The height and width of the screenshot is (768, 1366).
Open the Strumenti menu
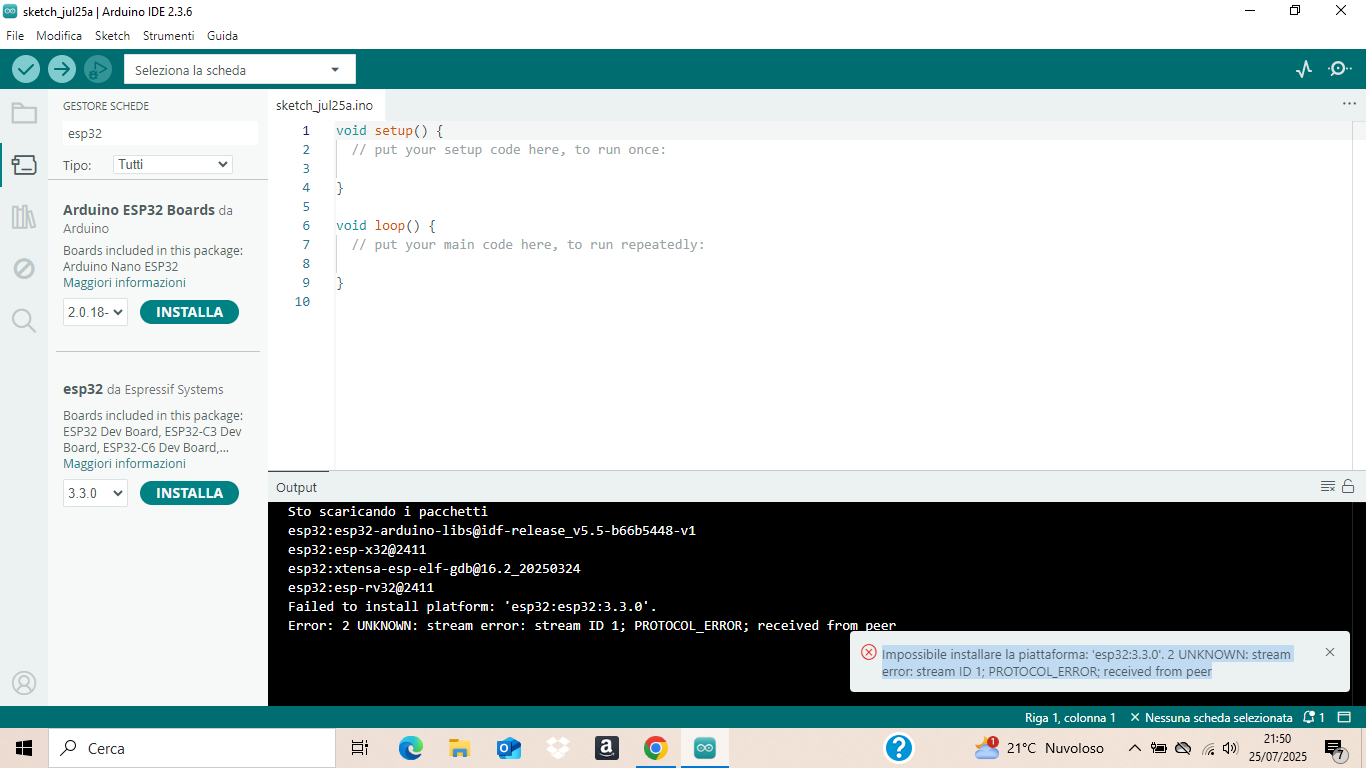[168, 35]
